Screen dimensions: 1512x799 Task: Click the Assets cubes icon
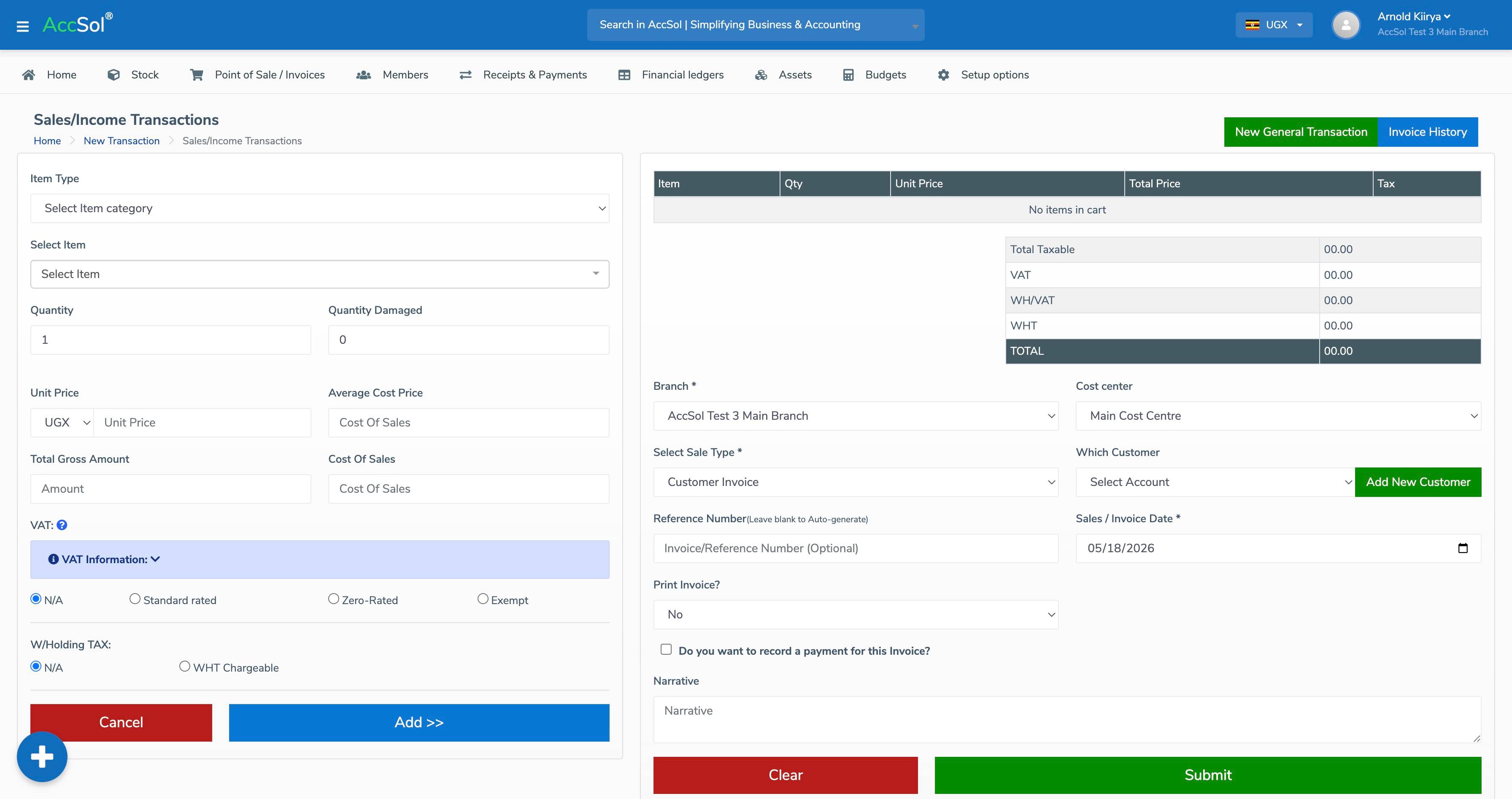(761, 75)
